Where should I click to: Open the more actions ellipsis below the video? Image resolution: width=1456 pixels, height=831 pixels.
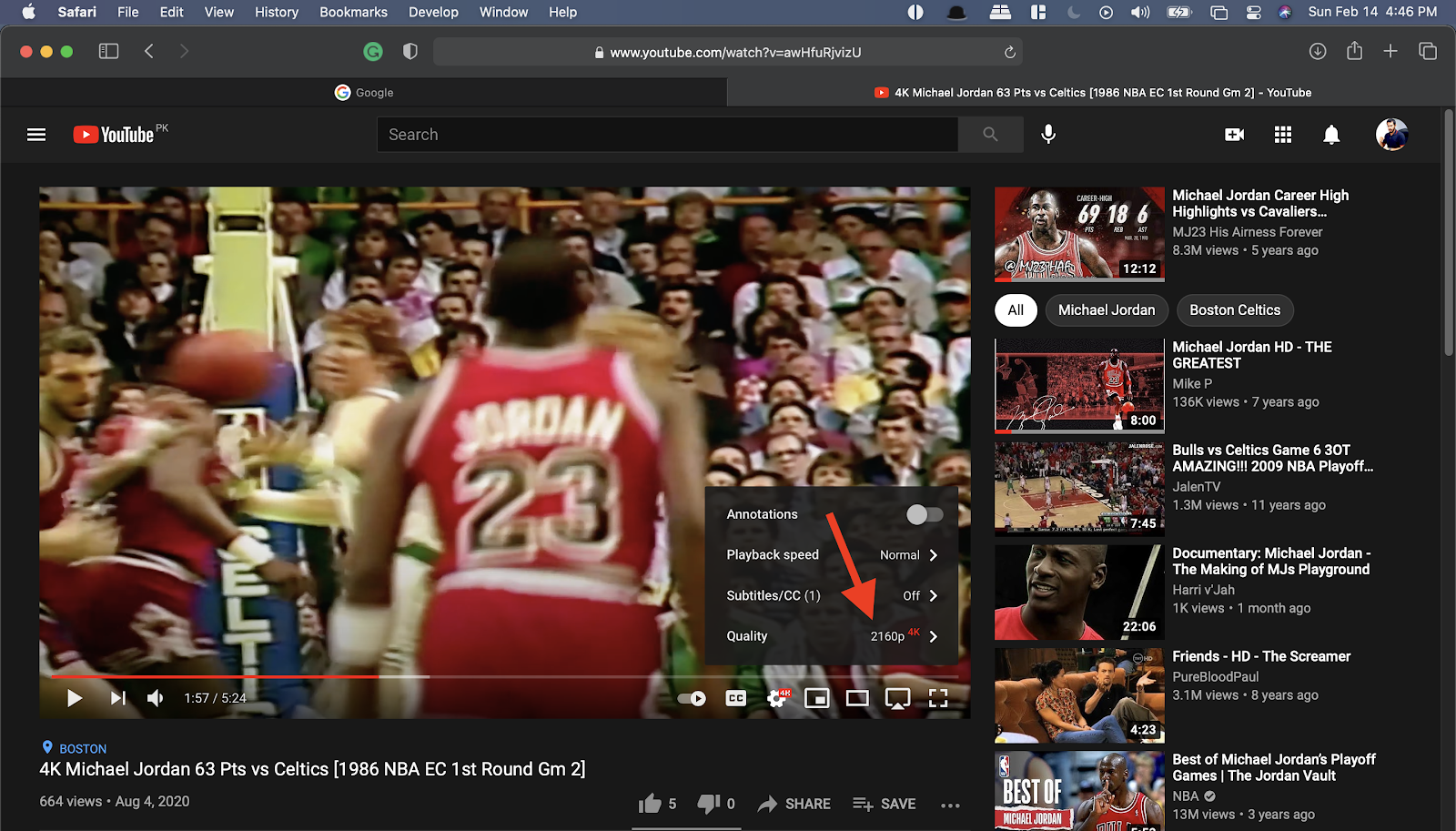pyautogui.click(x=951, y=805)
